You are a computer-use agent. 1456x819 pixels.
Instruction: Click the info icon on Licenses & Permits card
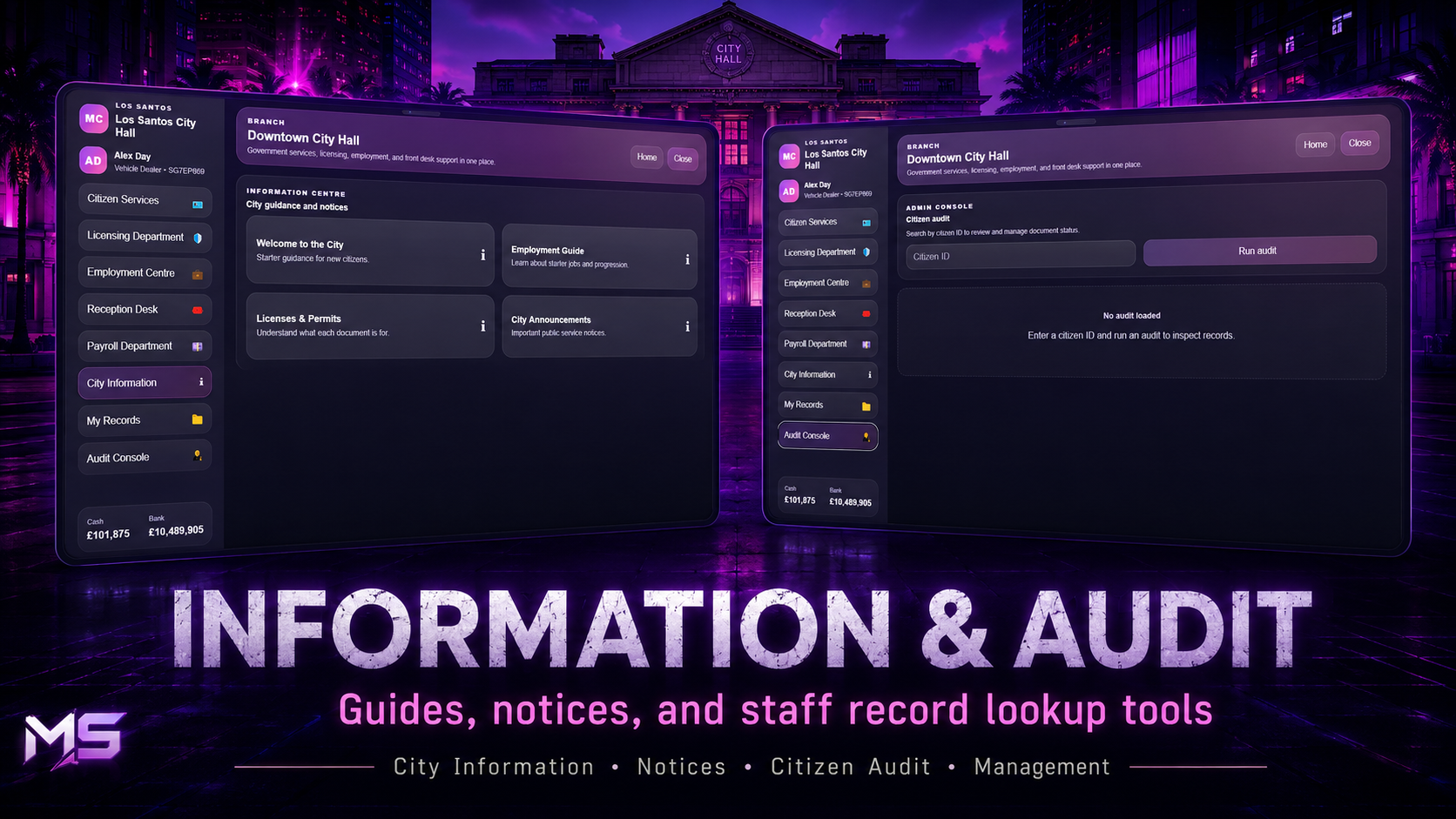click(x=482, y=326)
